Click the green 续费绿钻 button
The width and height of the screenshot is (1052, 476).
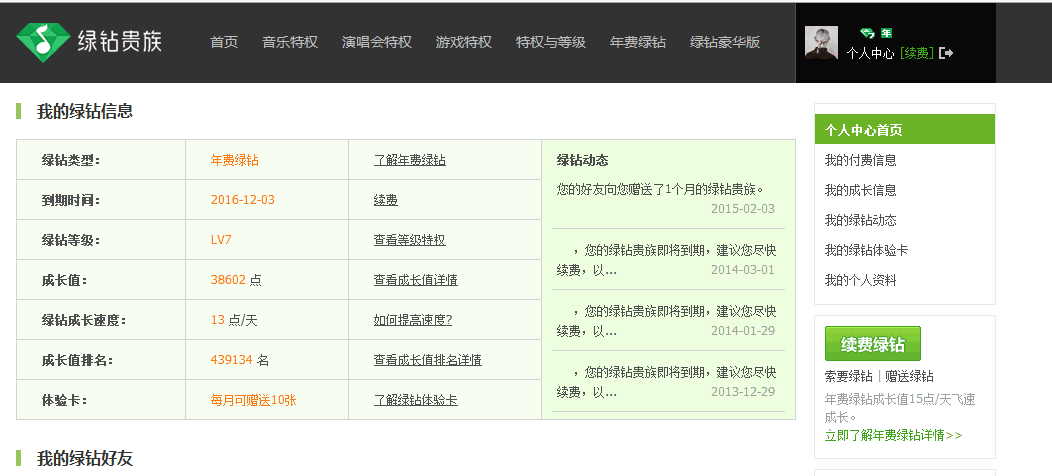(x=872, y=344)
